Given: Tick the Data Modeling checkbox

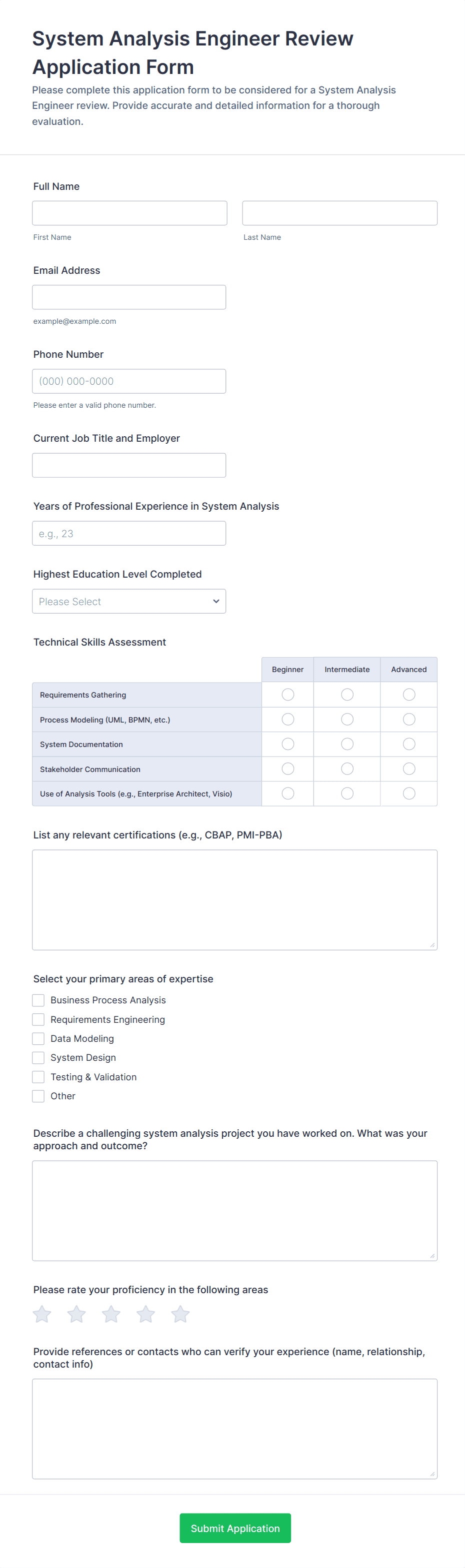Looking at the screenshot, I should (38, 1038).
